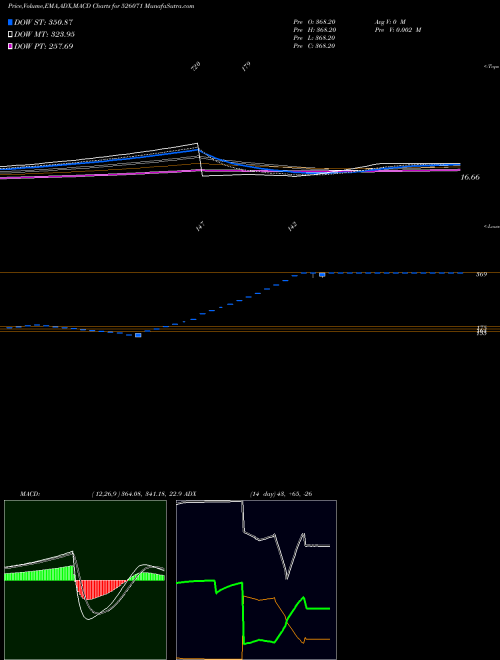Select the 'DOW MT: 323.93' legend text
This screenshot has width=500, height=660.
(44, 35)
